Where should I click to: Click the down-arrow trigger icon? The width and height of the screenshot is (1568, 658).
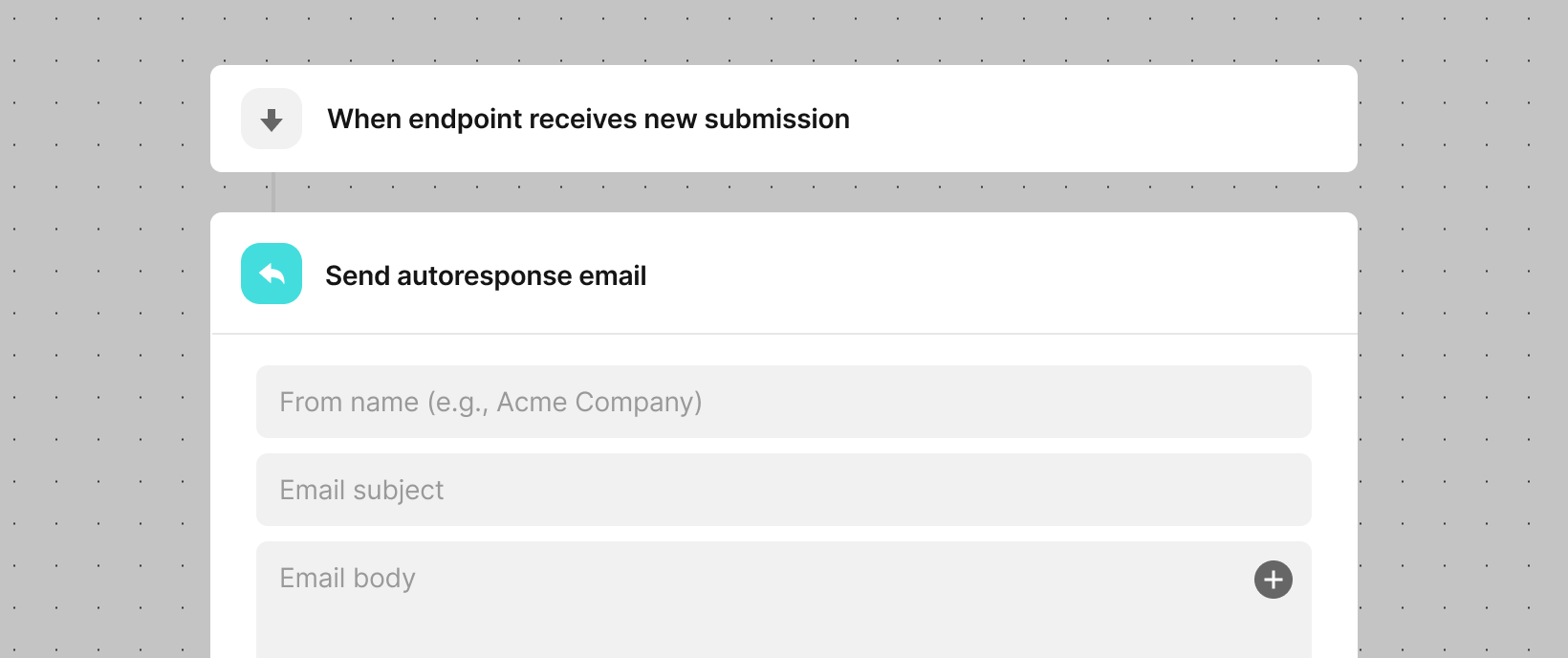coord(272,119)
